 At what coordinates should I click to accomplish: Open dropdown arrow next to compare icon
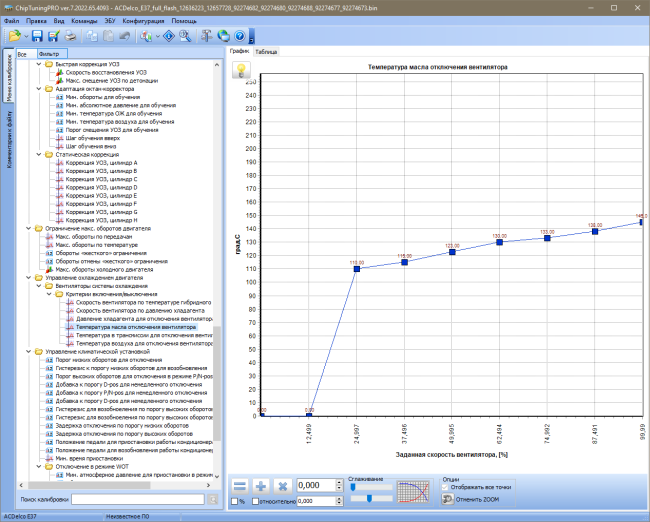158,36
